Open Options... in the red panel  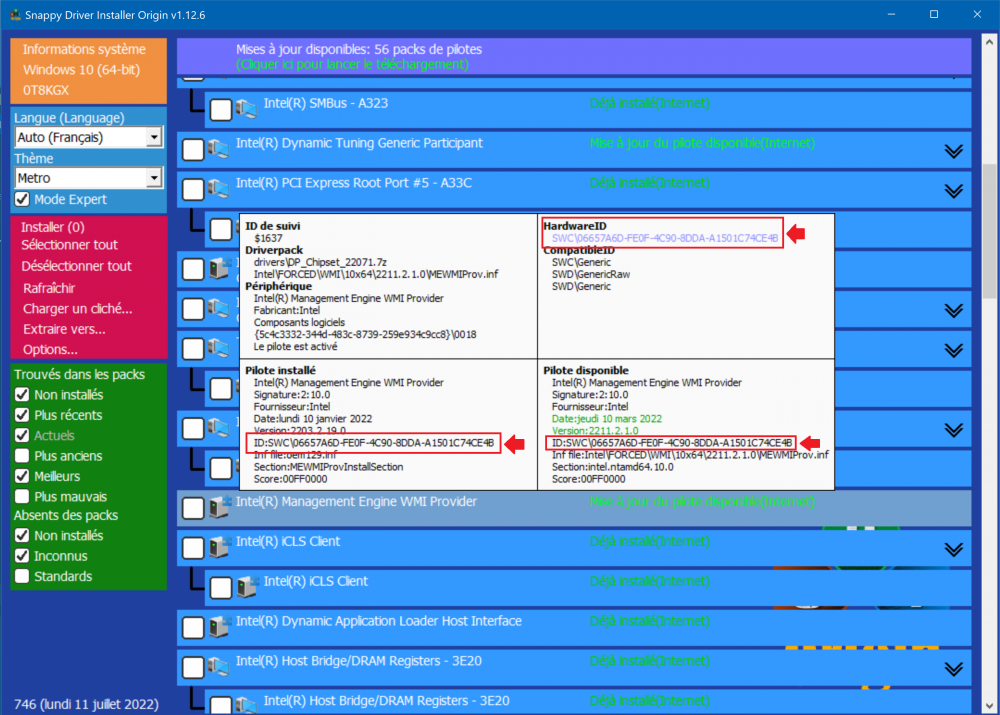pyautogui.click(x=50, y=350)
